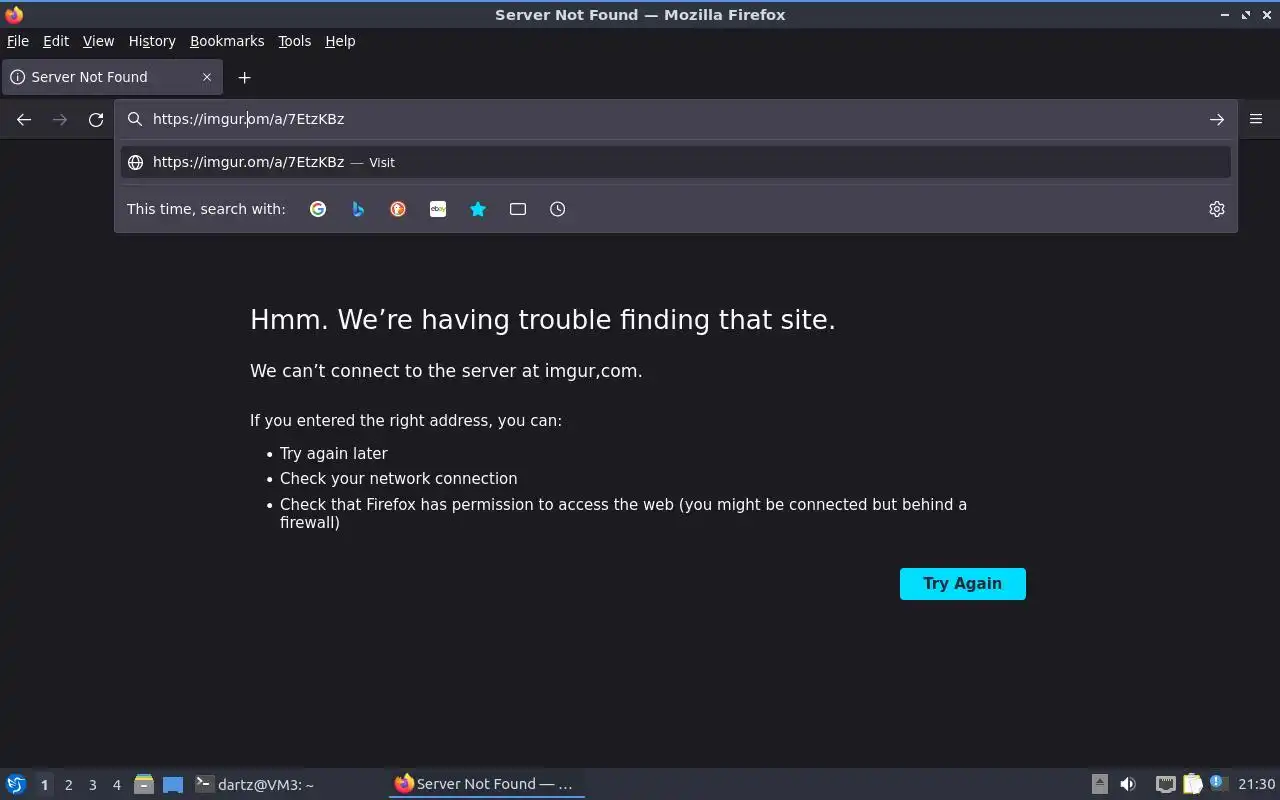Search open tabs with the tabs icon
The image size is (1280, 800).
coord(518,209)
